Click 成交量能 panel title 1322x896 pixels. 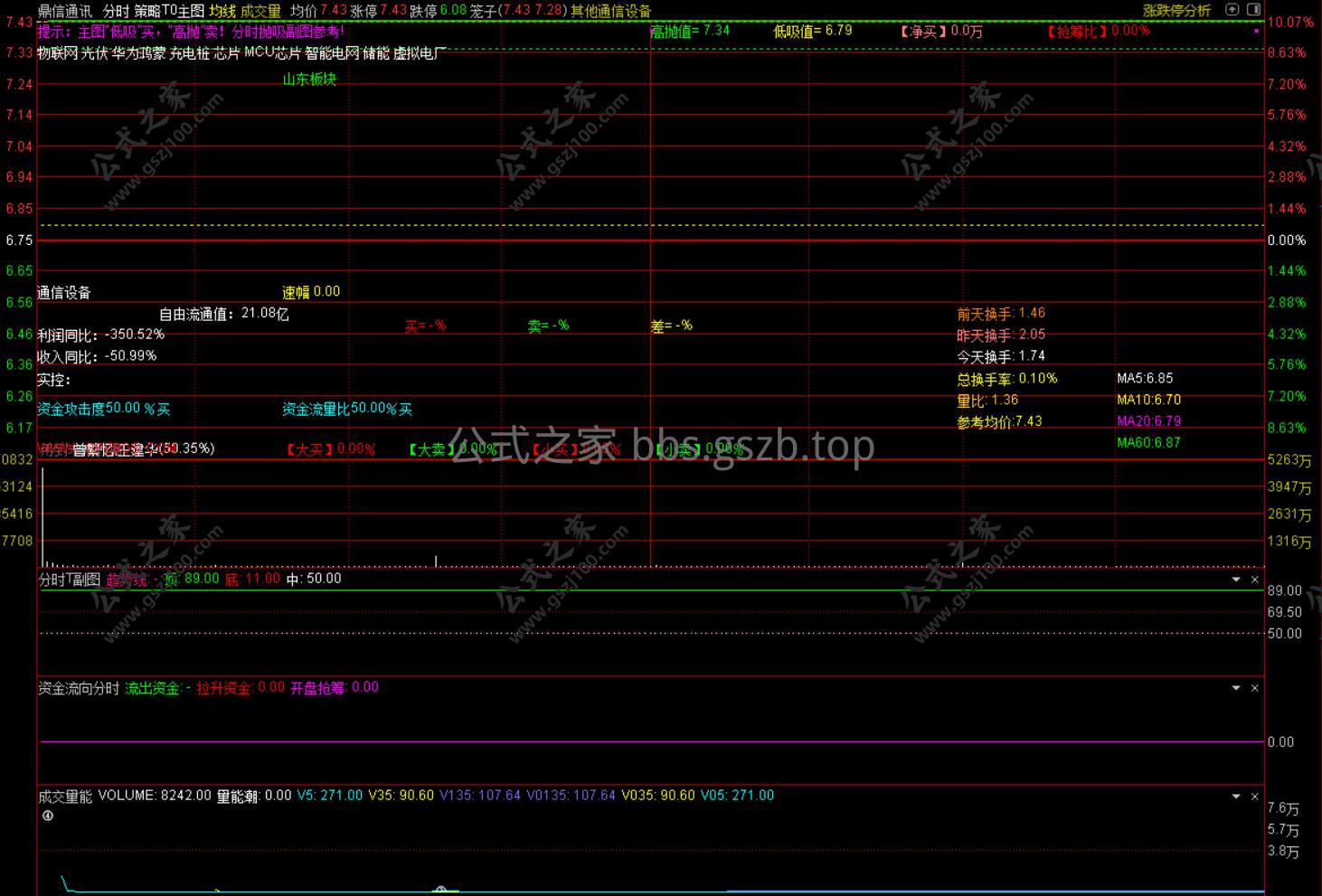pyautogui.click(x=65, y=797)
